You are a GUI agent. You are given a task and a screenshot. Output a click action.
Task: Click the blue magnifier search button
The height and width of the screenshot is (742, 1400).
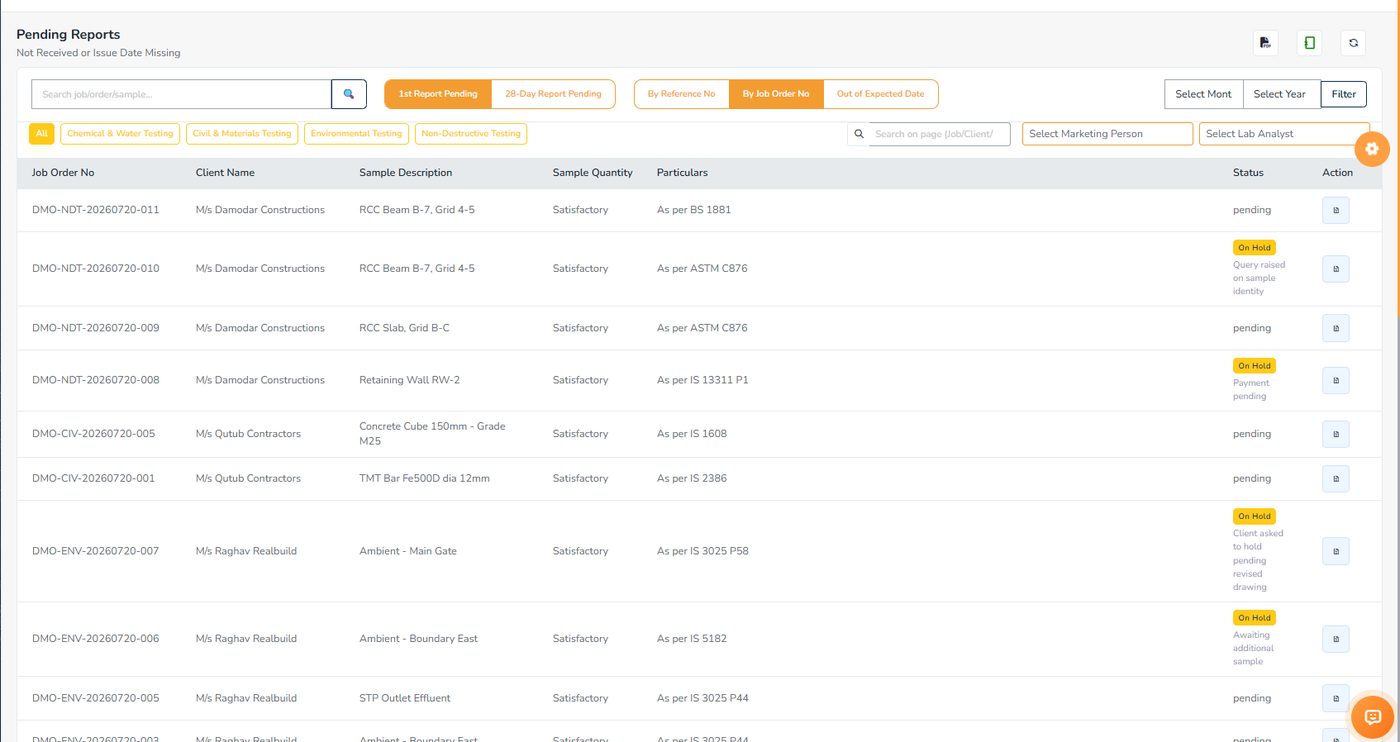tap(349, 94)
